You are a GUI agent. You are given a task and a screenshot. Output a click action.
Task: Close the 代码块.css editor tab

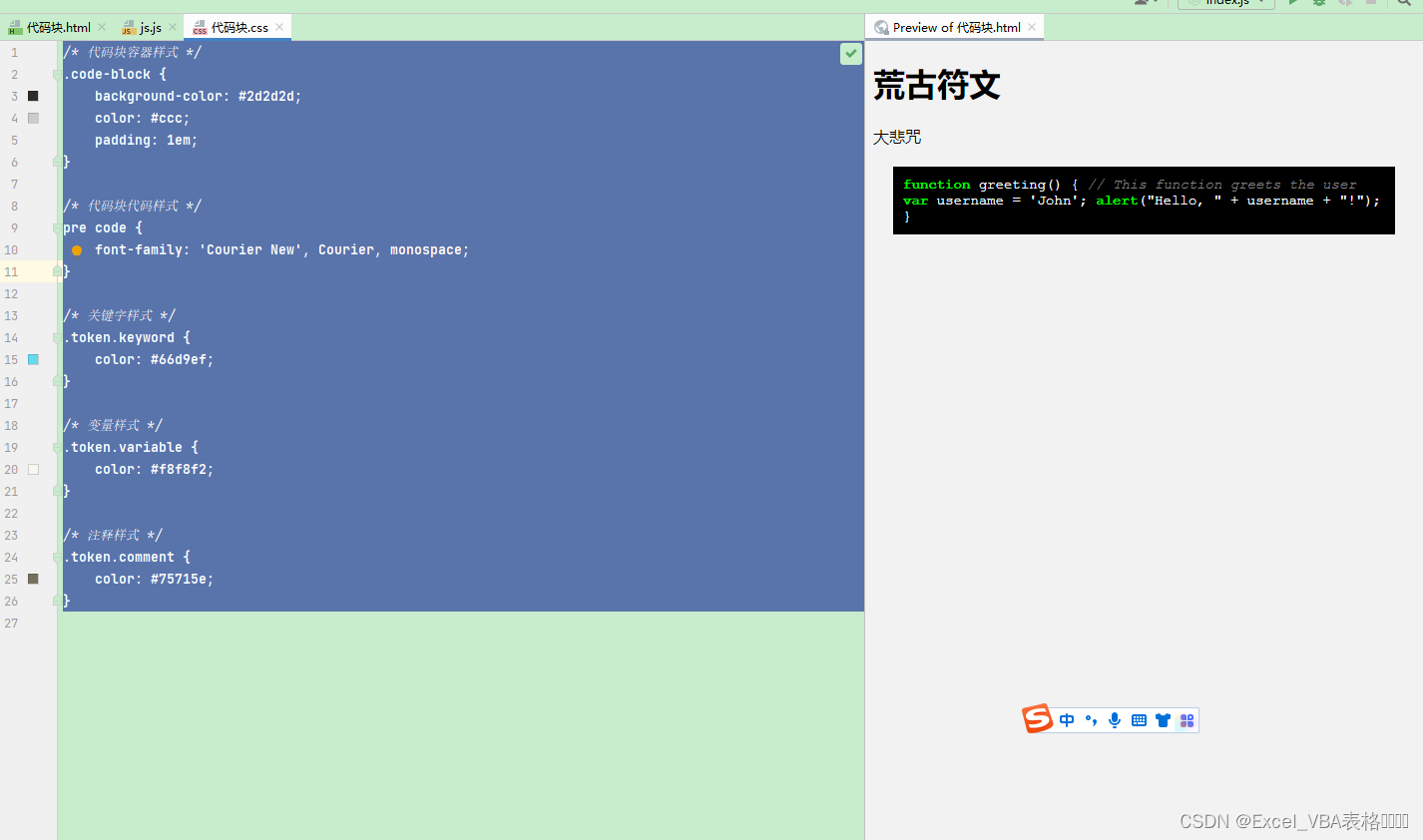(278, 27)
